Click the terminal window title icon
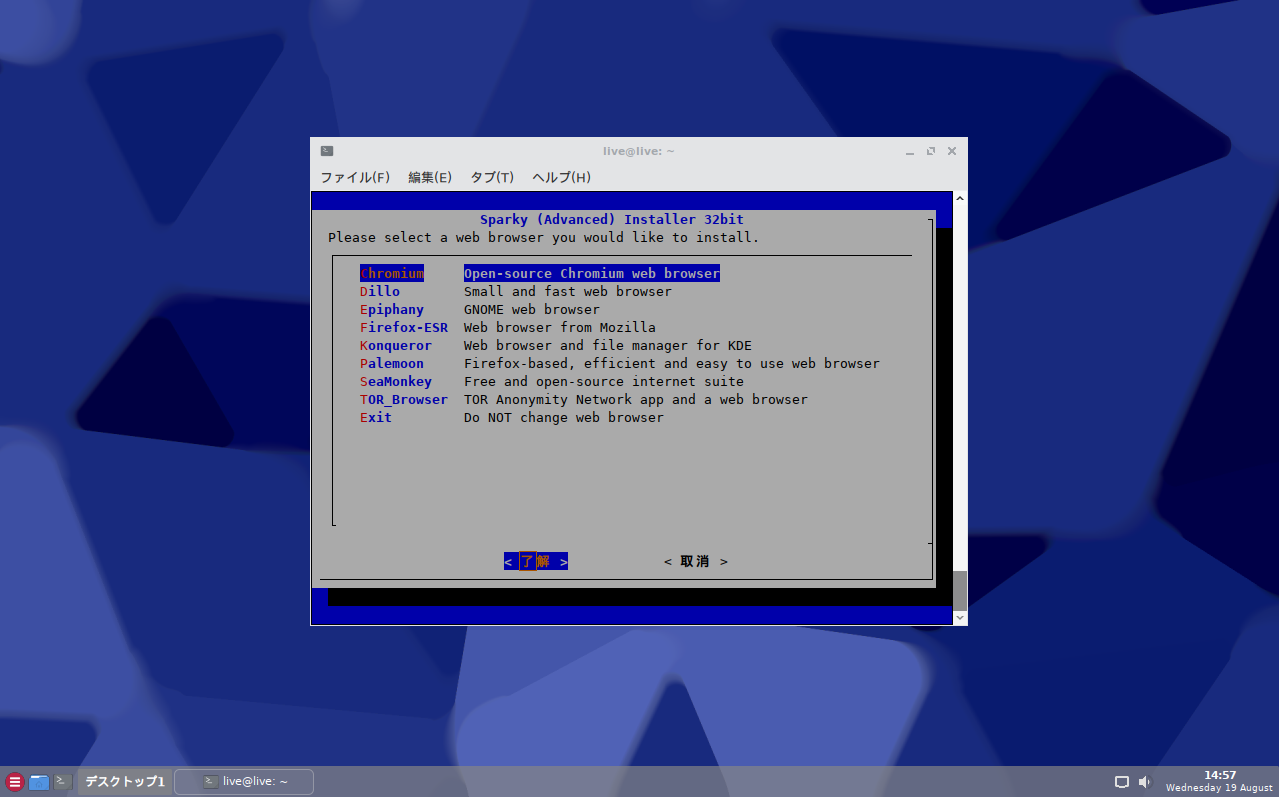The width and height of the screenshot is (1279, 797). tap(327, 151)
